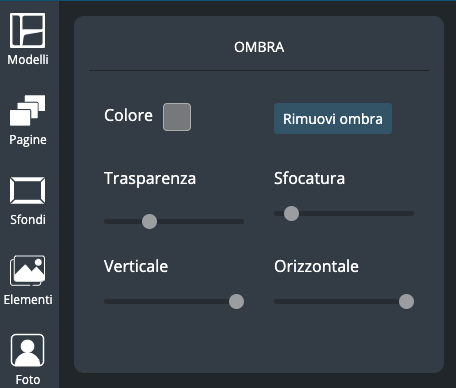Click the Sfocatura slider handle
Screen dimensions: 456x388
point(291,213)
